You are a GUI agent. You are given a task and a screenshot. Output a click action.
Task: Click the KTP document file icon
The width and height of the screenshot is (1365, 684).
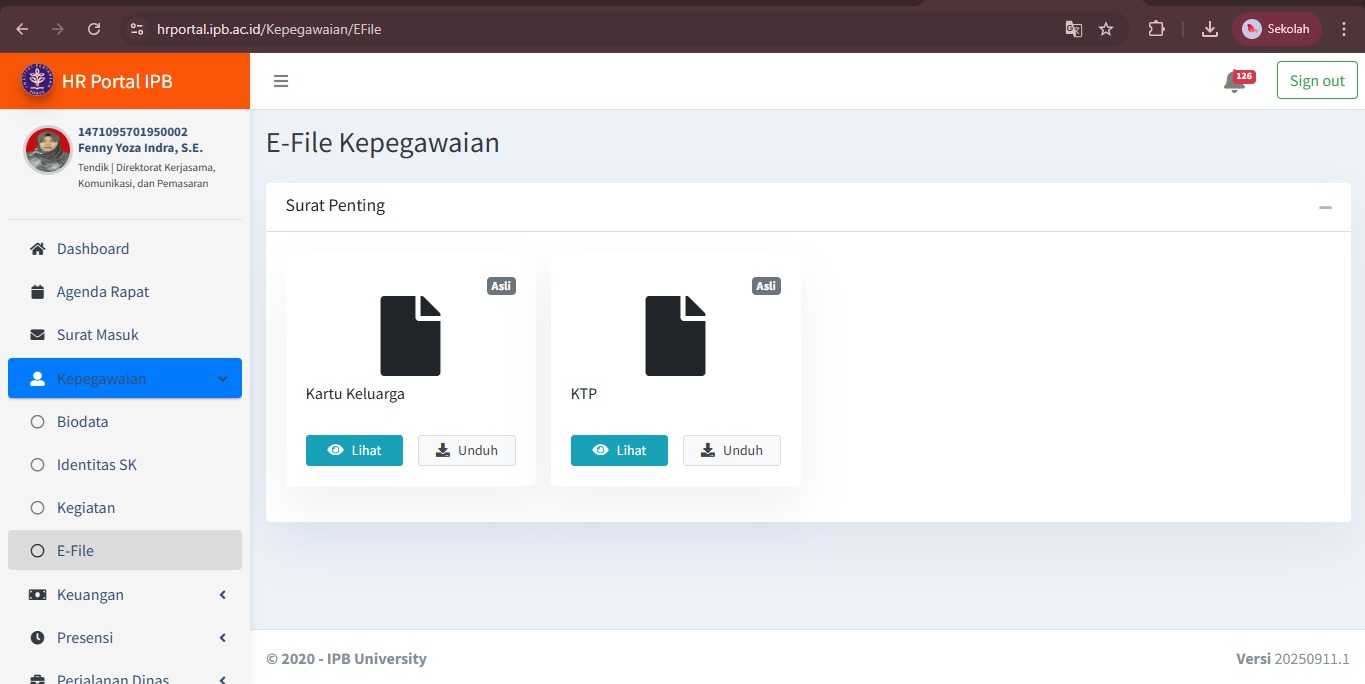pyautogui.click(x=675, y=336)
